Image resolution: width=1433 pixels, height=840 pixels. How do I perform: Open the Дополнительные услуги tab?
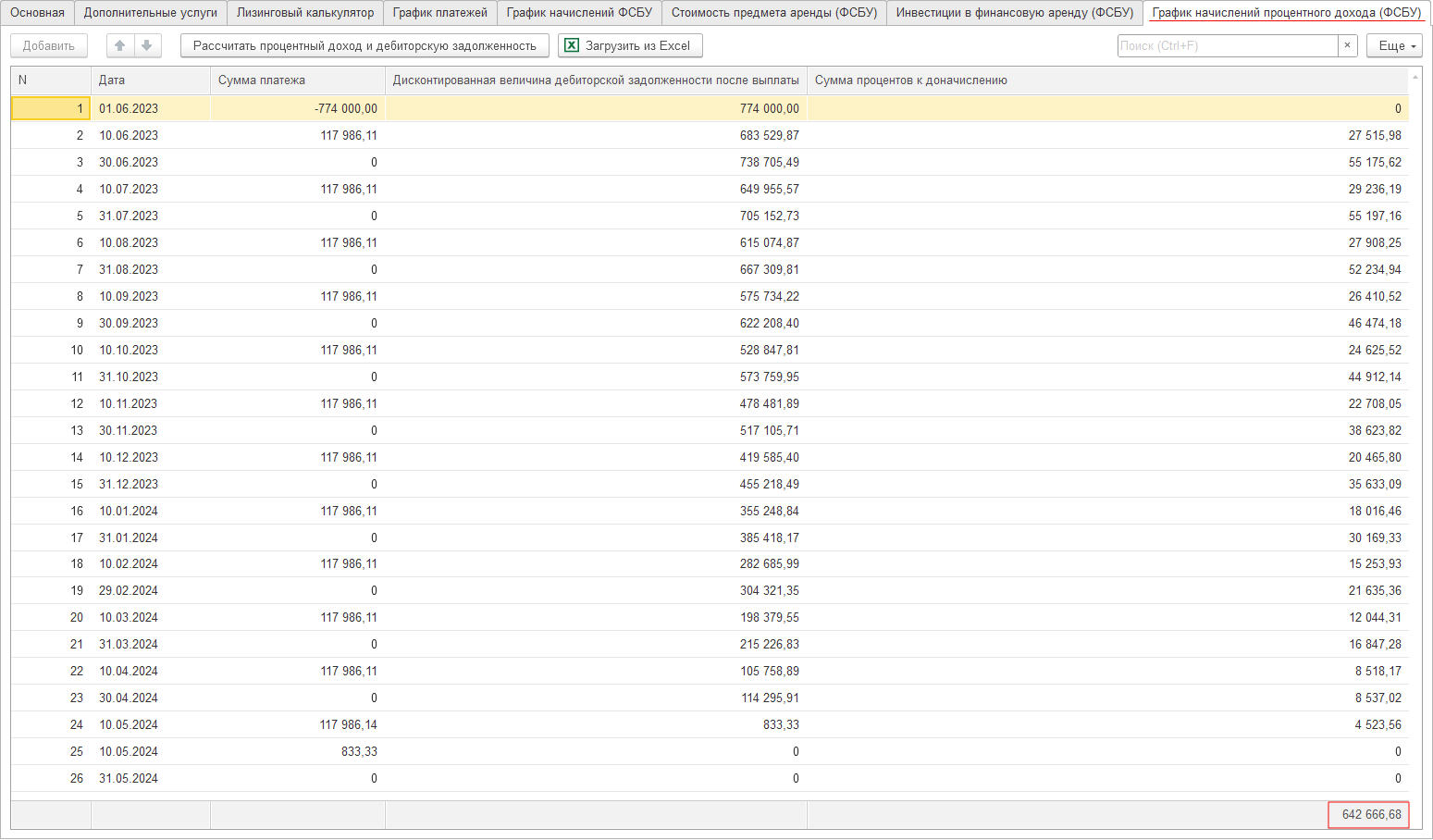151,13
